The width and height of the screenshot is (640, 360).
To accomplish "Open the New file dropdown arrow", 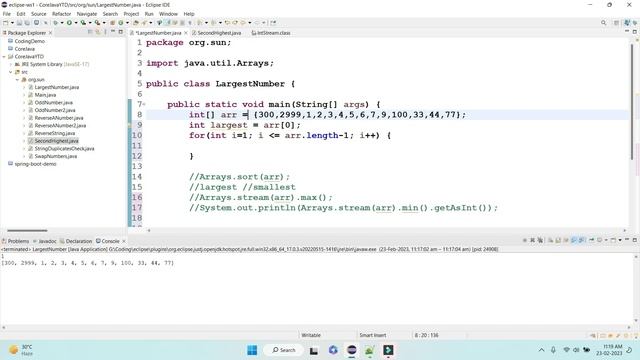I will click(x=12, y=23).
